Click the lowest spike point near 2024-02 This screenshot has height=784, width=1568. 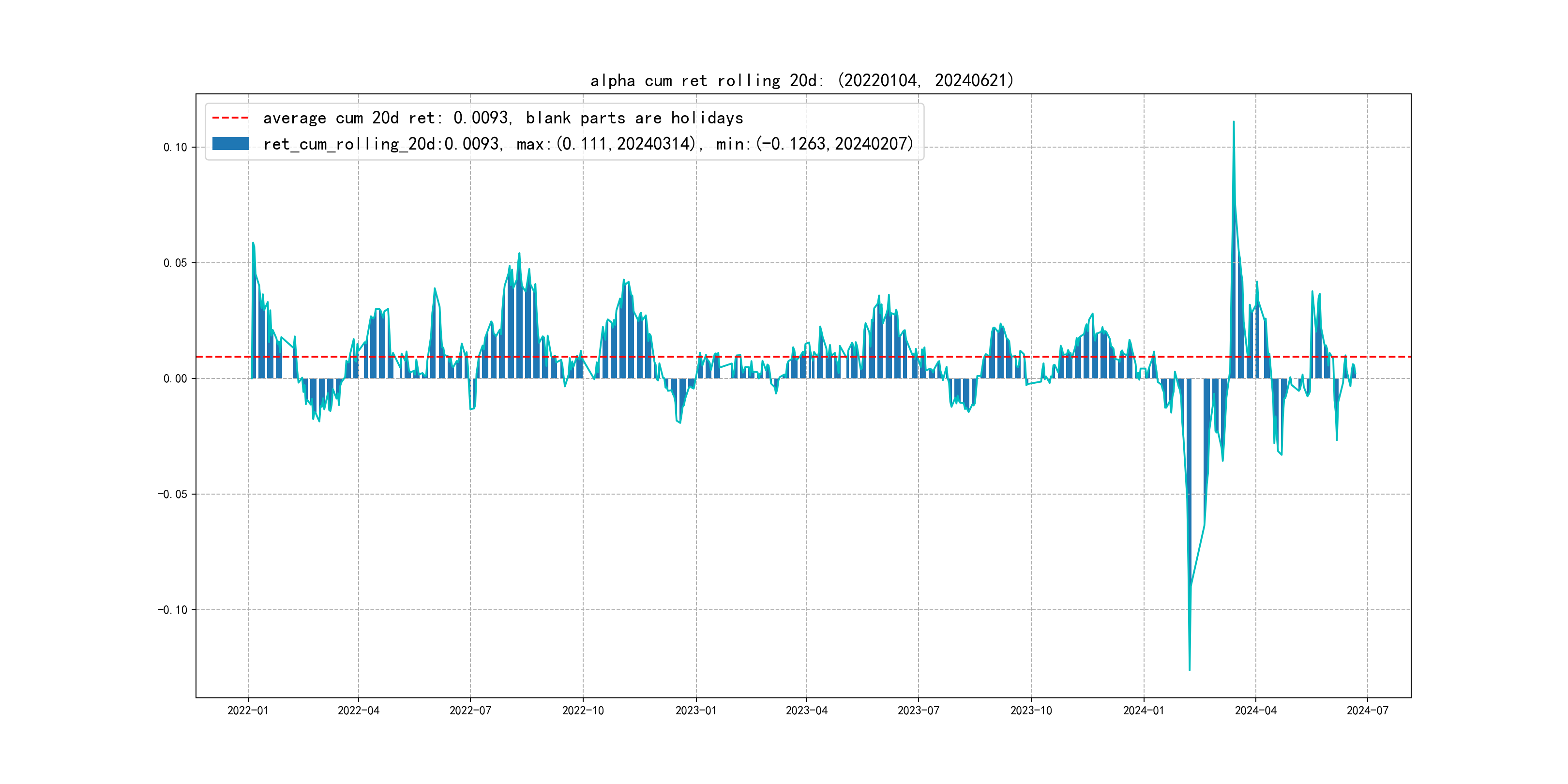(x=1190, y=670)
